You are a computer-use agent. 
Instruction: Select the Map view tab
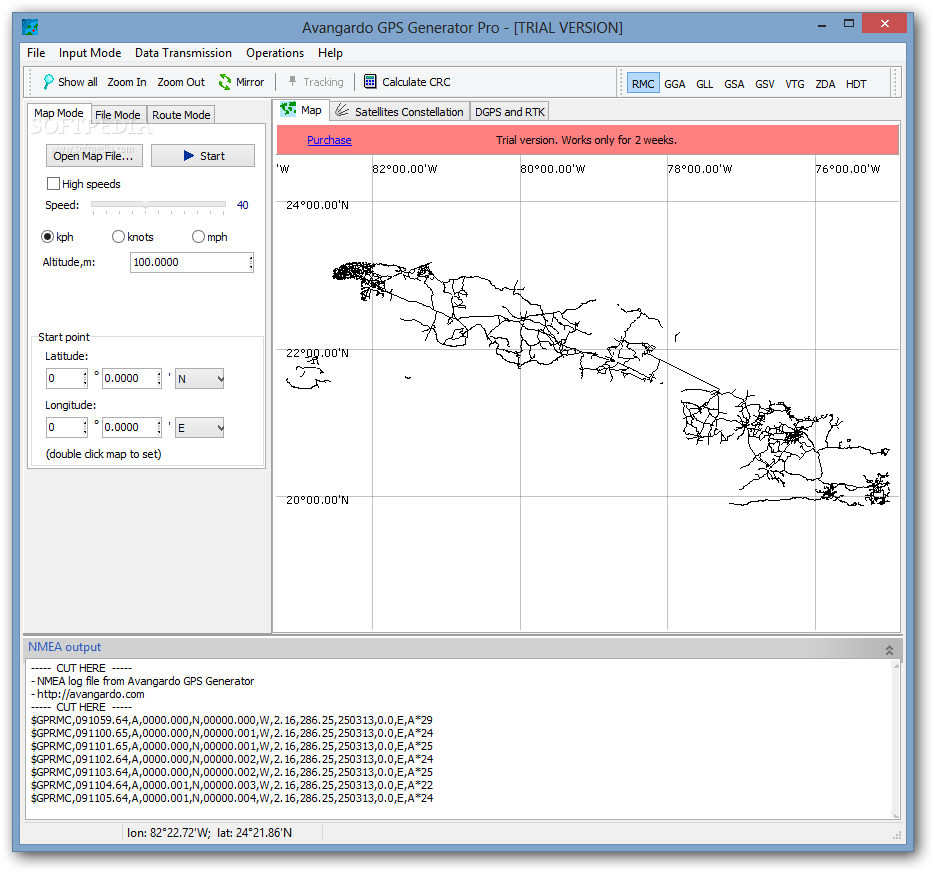pyautogui.click(x=301, y=110)
